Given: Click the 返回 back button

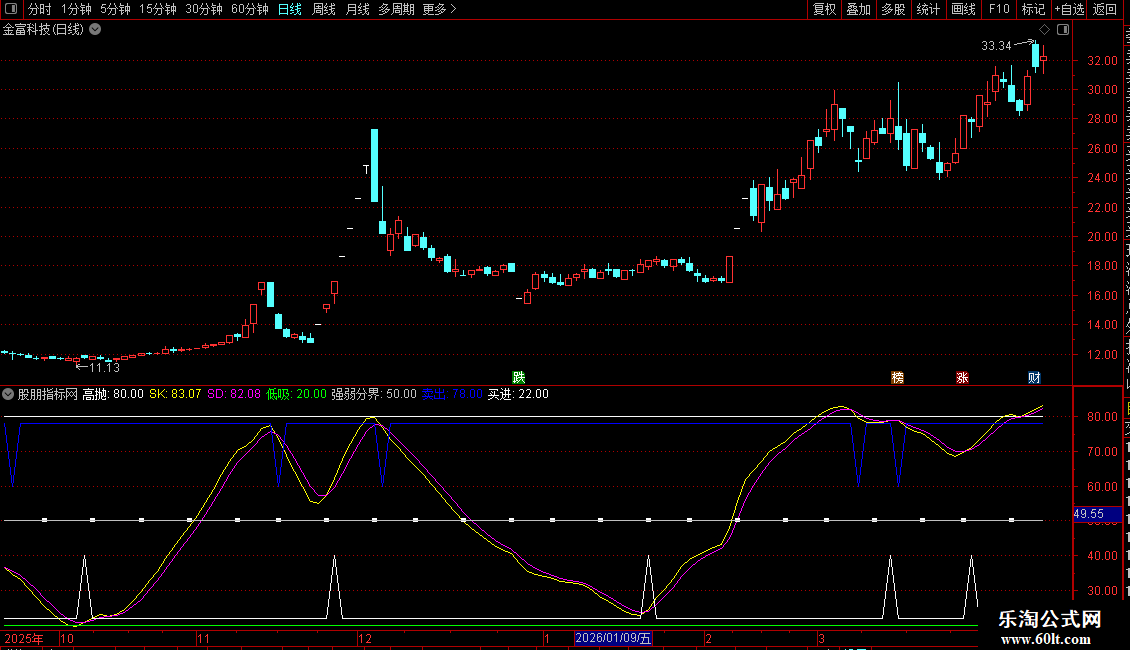Looking at the screenshot, I should pos(1105,9).
